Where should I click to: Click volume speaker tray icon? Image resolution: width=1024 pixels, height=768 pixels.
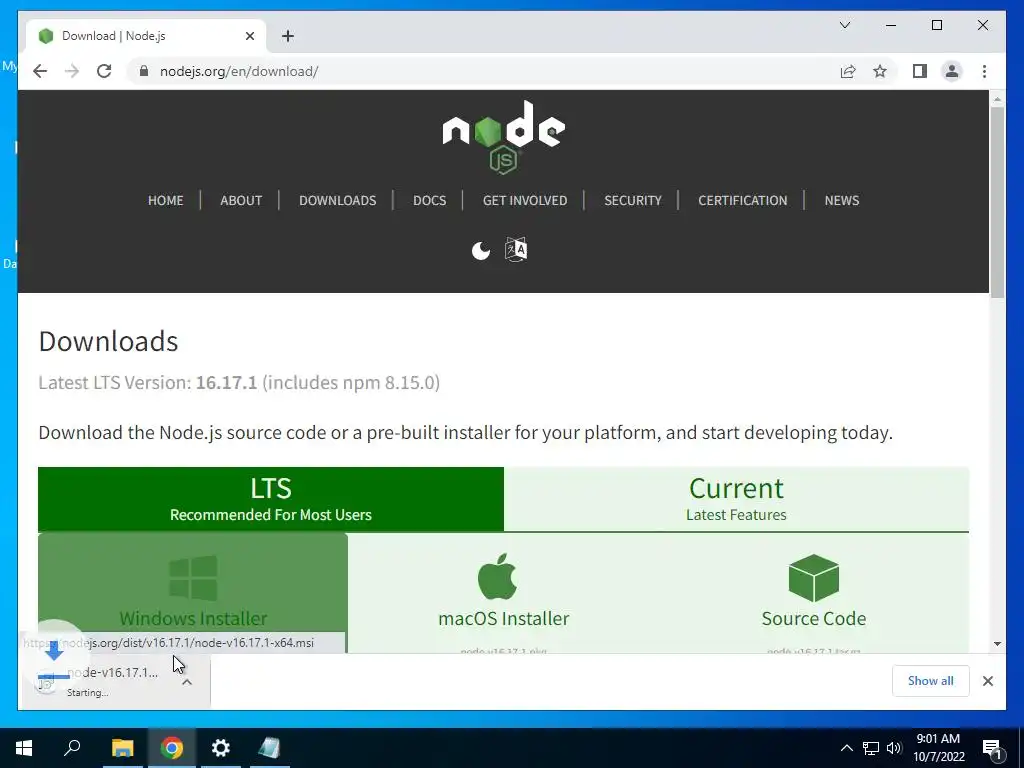pos(894,748)
